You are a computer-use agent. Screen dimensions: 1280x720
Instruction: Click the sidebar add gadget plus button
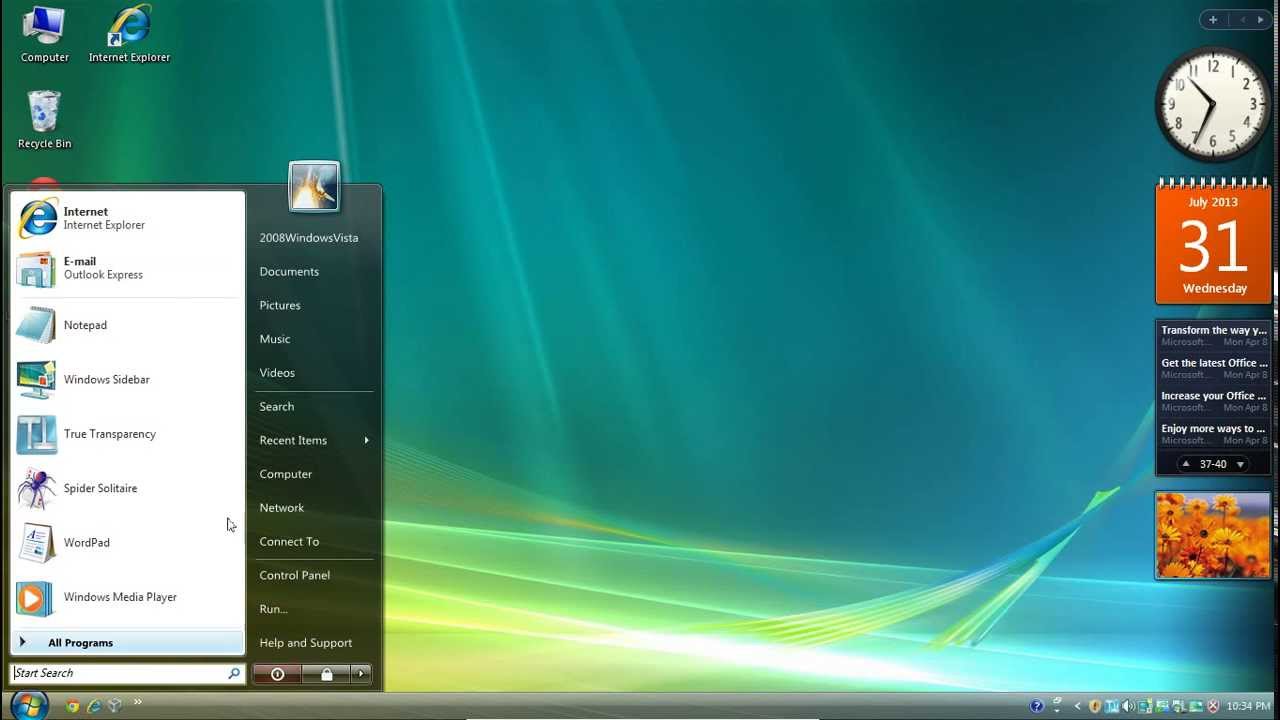click(1213, 20)
